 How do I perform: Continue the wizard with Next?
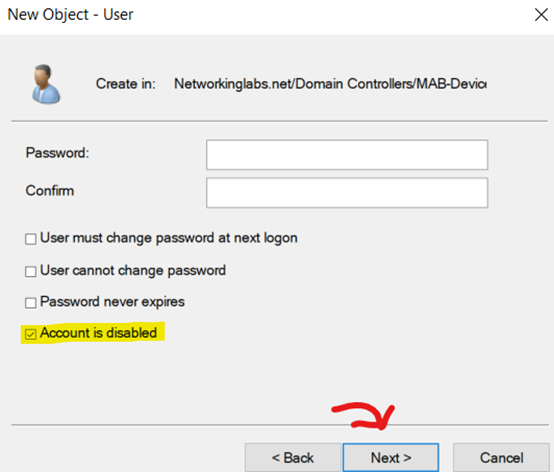(x=391, y=458)
